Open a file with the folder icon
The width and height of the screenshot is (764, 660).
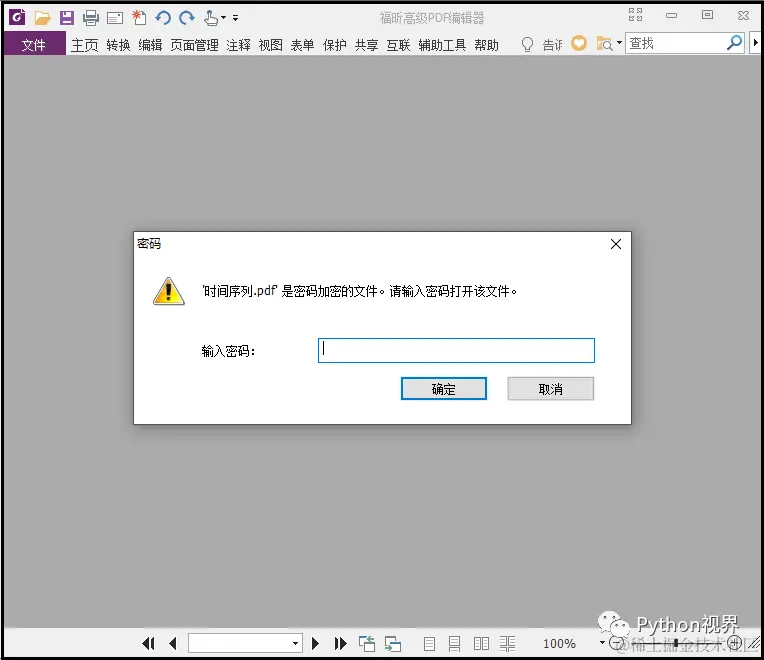[x=42, y=19]
